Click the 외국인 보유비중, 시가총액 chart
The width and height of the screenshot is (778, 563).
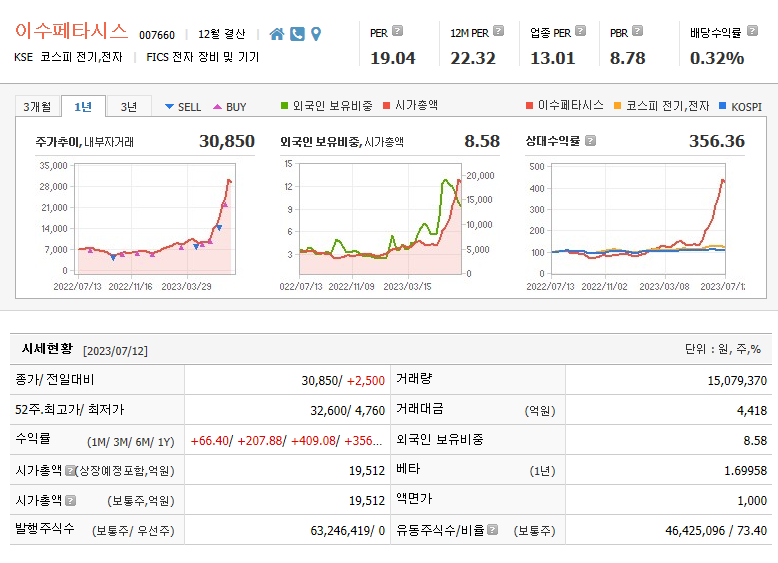tap(381, 219)
